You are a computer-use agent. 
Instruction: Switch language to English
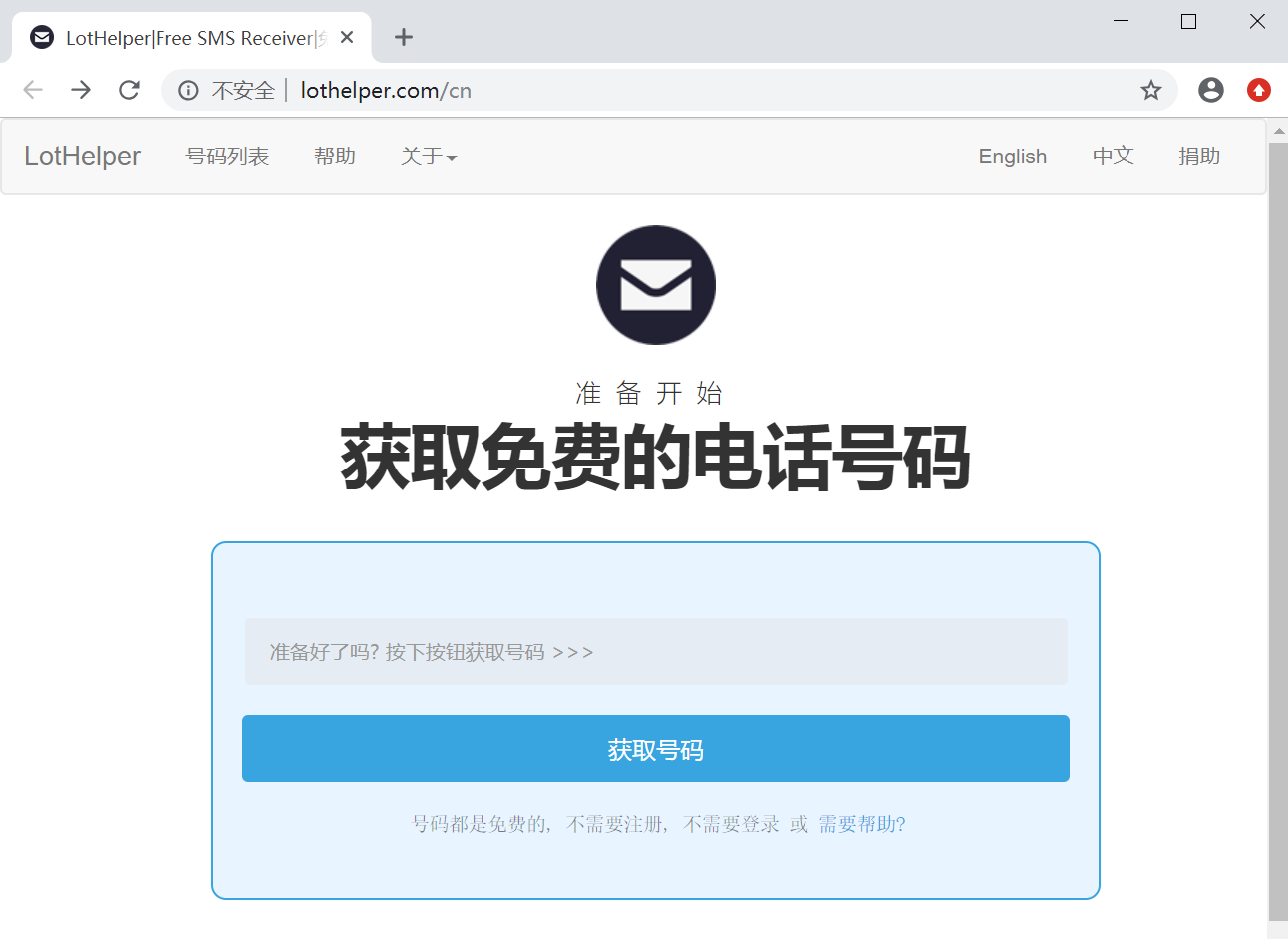1013,156
